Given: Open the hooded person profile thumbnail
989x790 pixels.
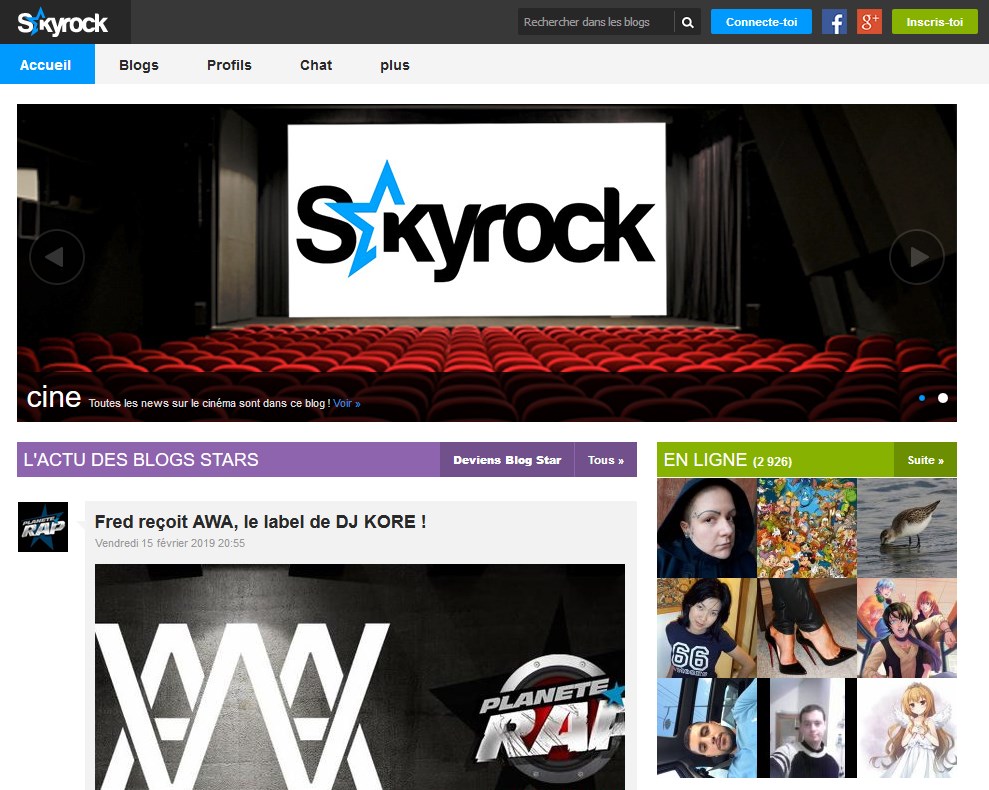Looking at the screenshot, I should pyautogui.click(x=706, y=528).
